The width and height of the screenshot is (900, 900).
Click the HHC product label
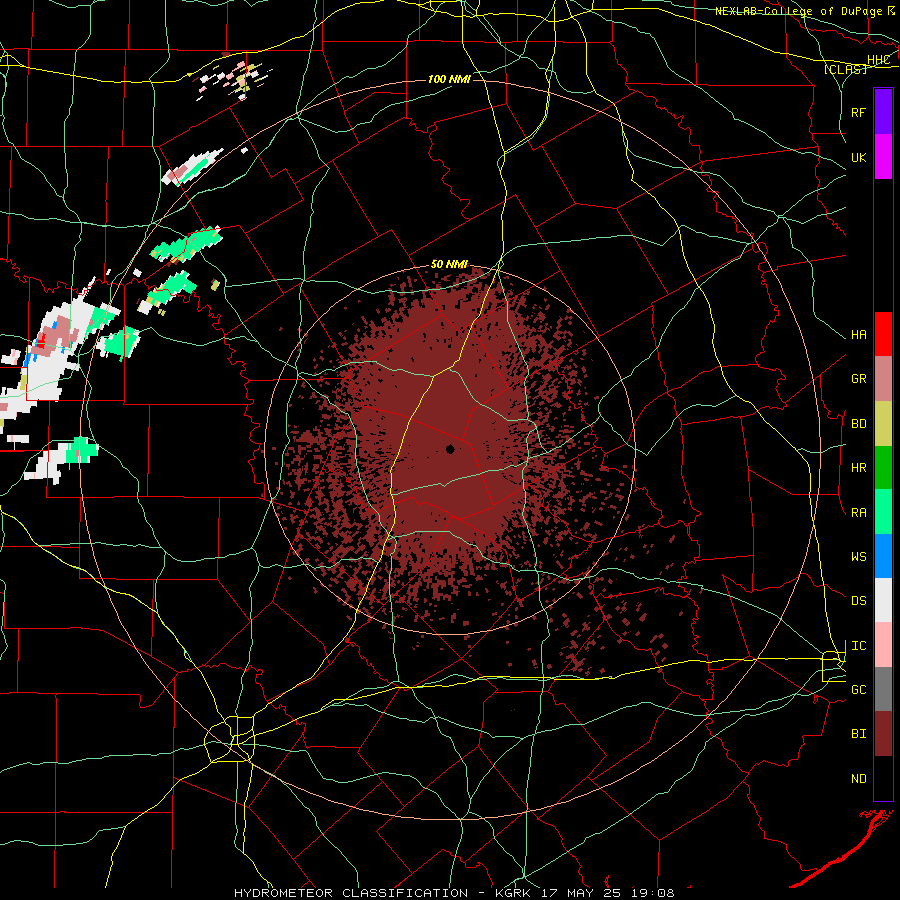[x=878, y=60]
